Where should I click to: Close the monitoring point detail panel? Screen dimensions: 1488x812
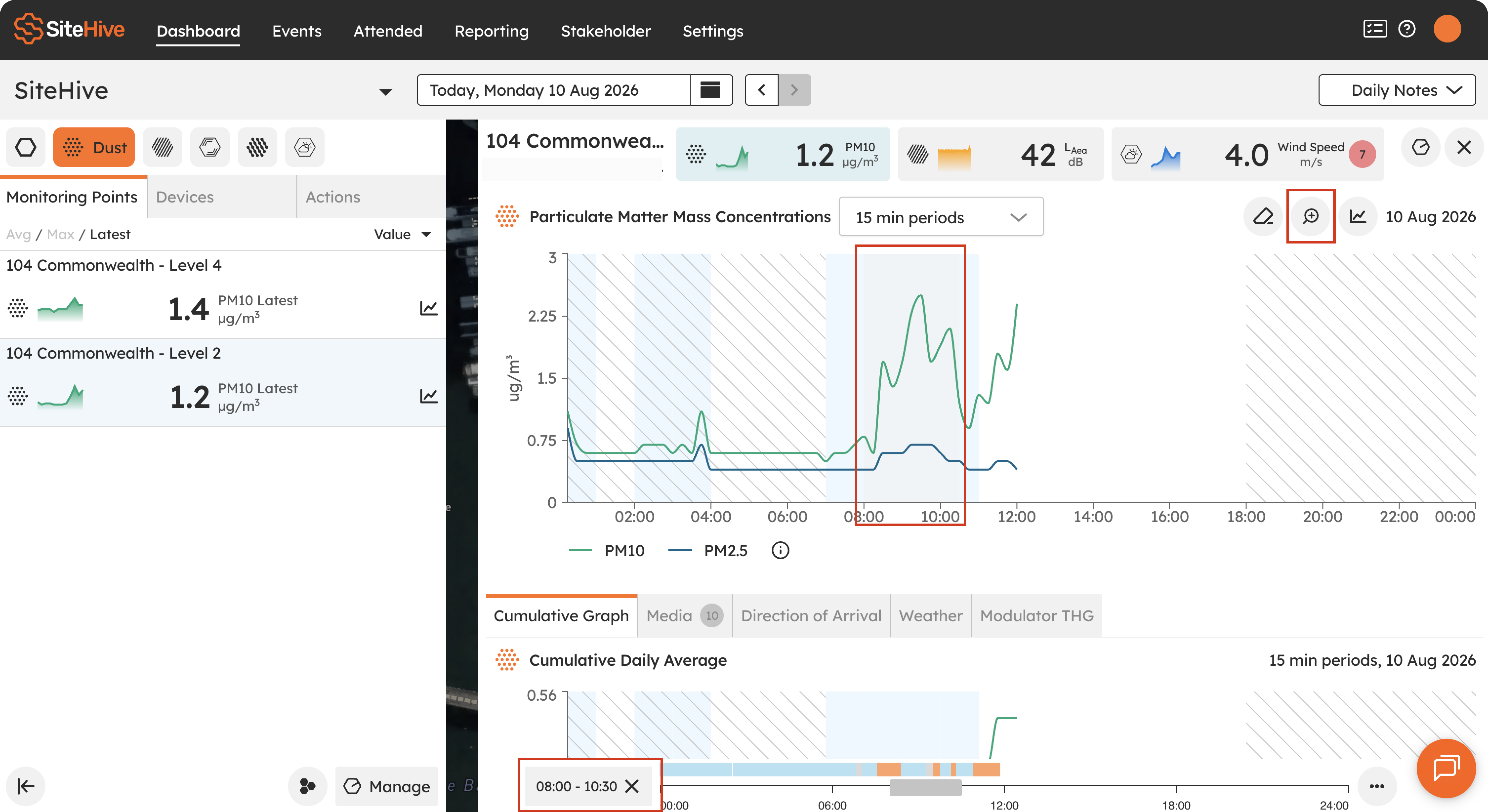[x=1464, y=147]
